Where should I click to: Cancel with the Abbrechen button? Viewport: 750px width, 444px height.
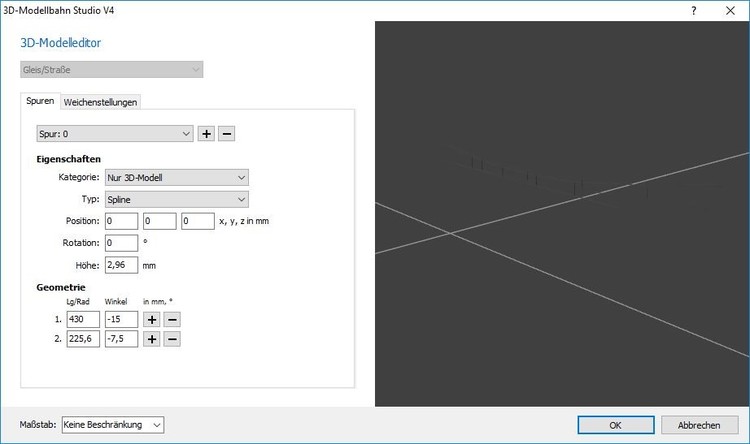coord(699,425)
